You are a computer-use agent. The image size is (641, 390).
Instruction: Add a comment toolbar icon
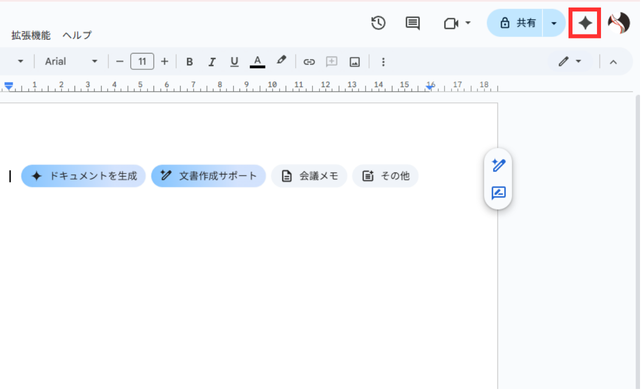[332, 62]
